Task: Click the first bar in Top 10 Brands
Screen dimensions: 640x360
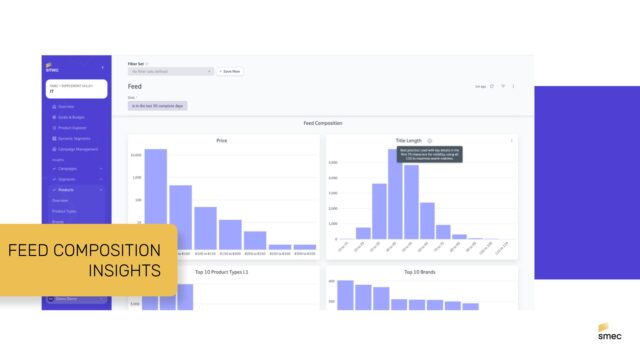Action: point(345,295)
